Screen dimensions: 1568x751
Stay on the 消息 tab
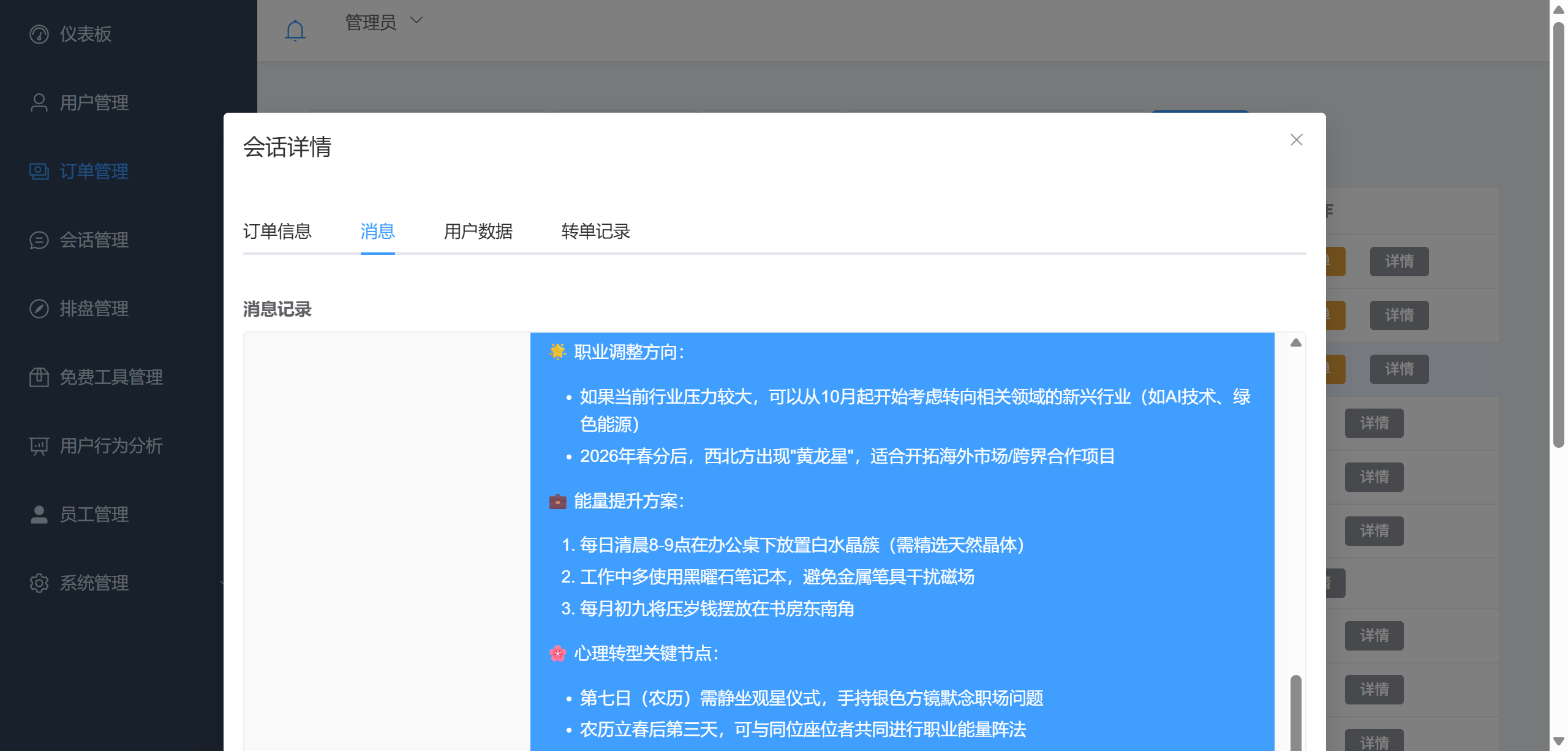click(377, 232)
